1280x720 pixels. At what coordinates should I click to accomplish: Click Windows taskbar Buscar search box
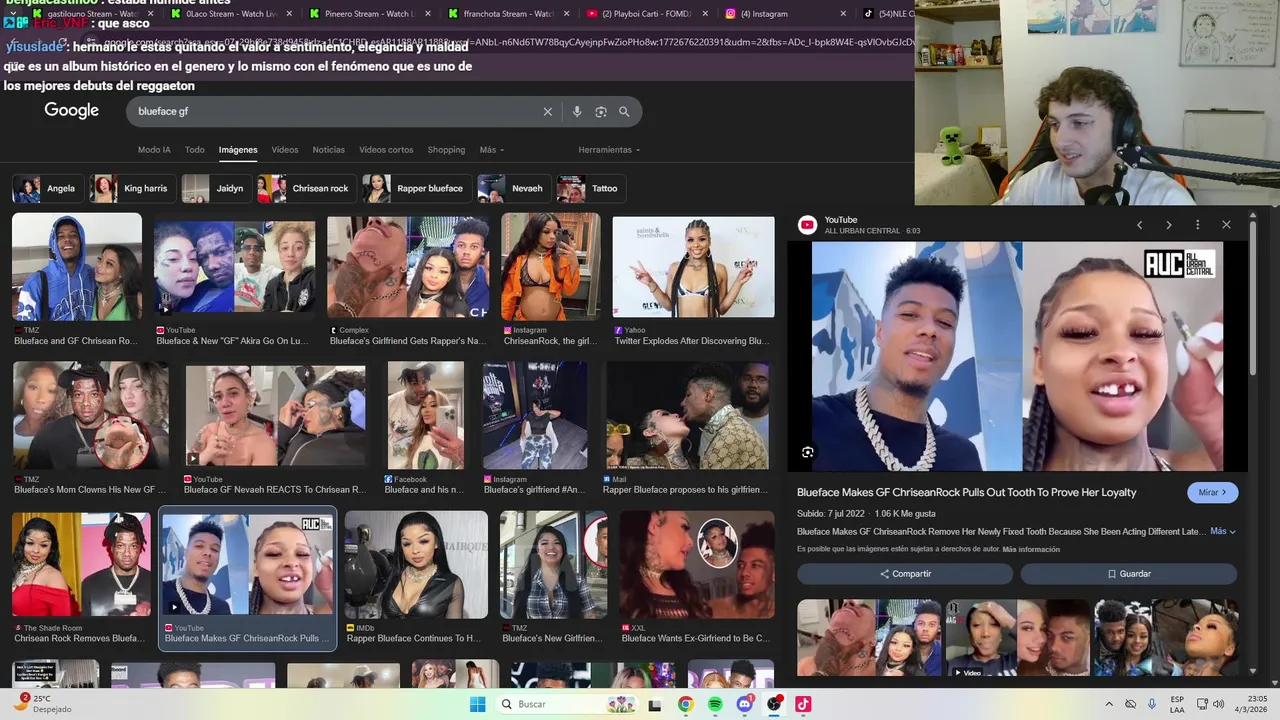[566, 704]
